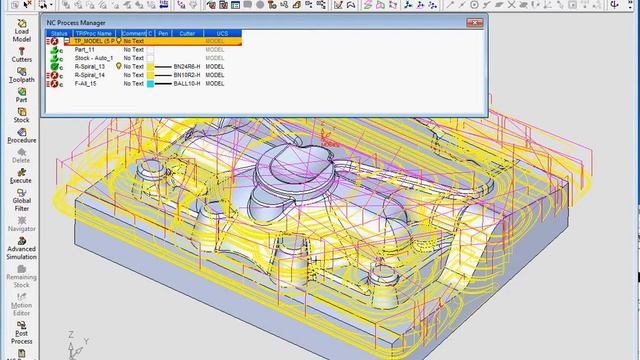Screen dimensions: 640x360
Task: Click the BN24R6-H cutter cell
Action: [x=187, y=67]
